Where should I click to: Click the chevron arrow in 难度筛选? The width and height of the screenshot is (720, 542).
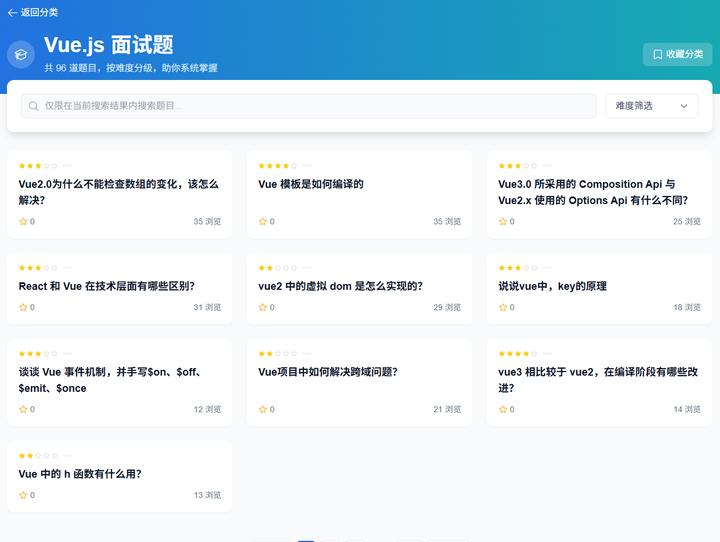[x=684, y=106]
